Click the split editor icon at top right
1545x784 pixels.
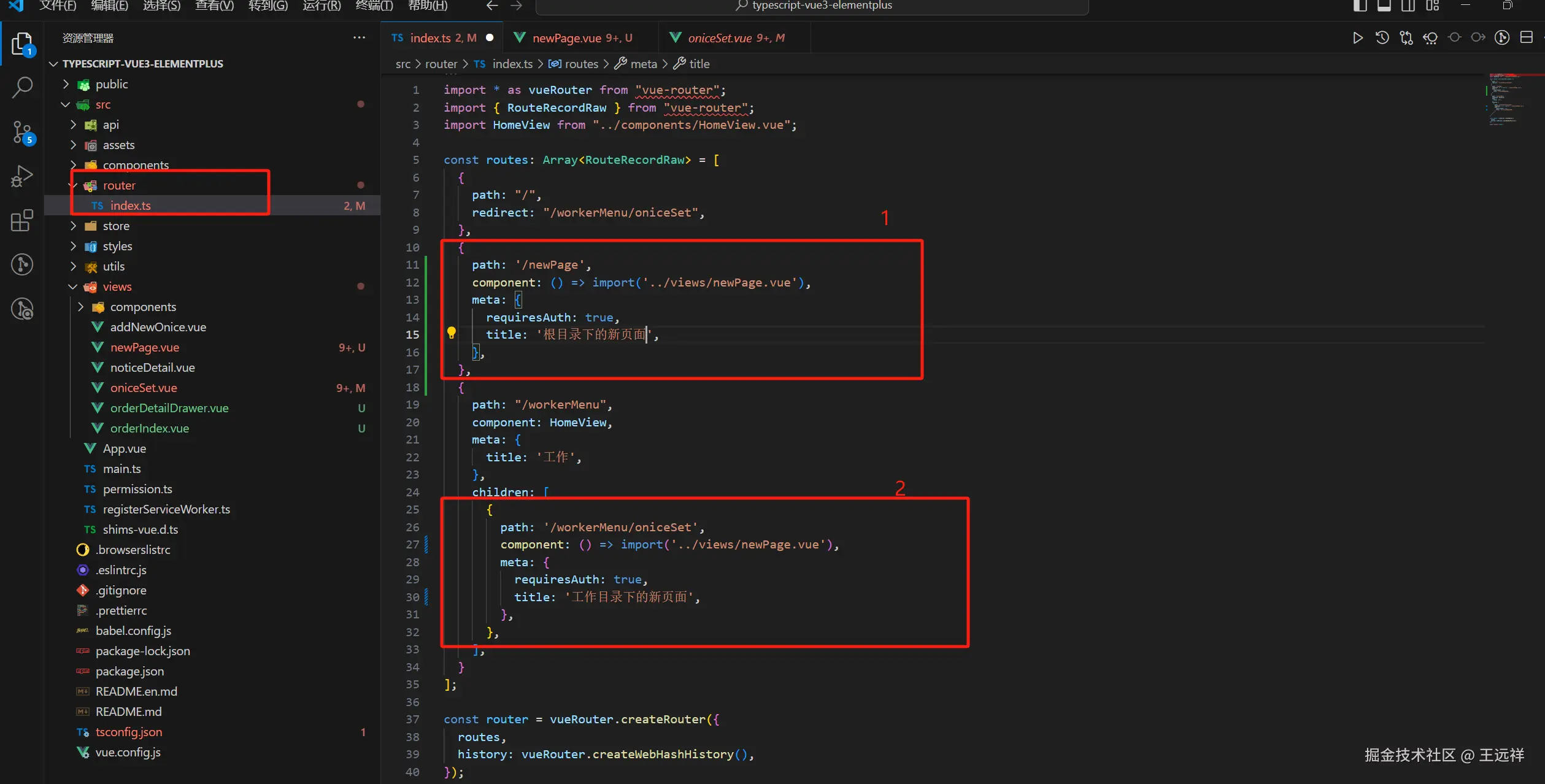point(1526,38)
